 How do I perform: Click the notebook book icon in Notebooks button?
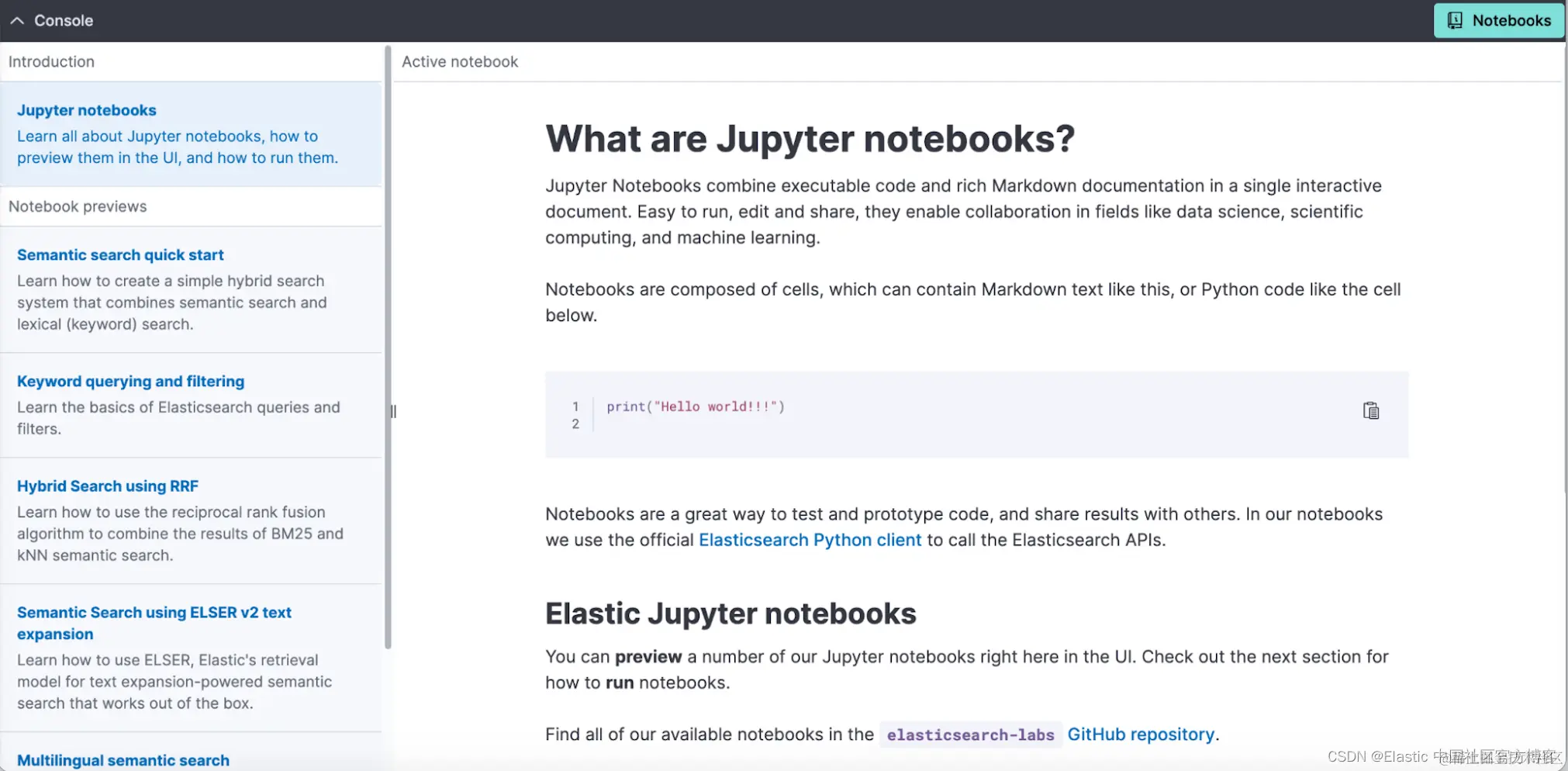point(1456,21)
